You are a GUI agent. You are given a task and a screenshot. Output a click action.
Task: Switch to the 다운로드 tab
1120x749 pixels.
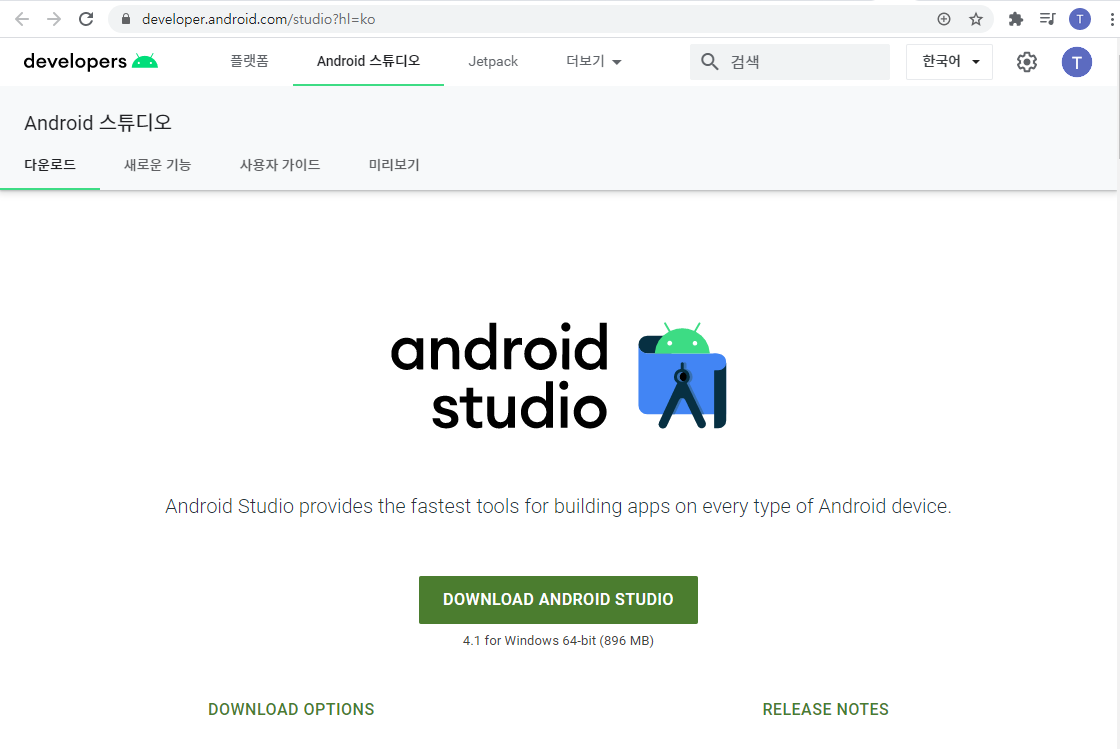tap(50, 165)
